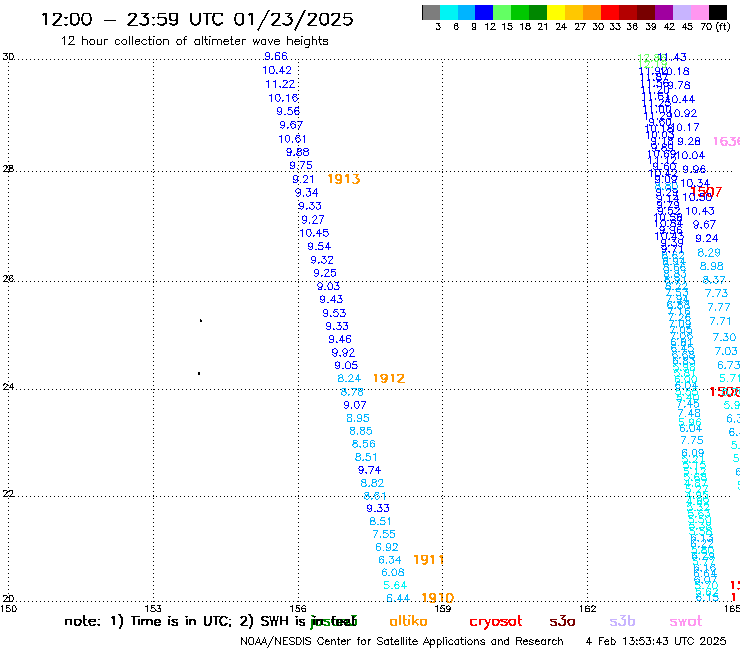Click the orange time marker 1913
The width and height of the screenshot is (740, 650).
click(x=344, y=179)
